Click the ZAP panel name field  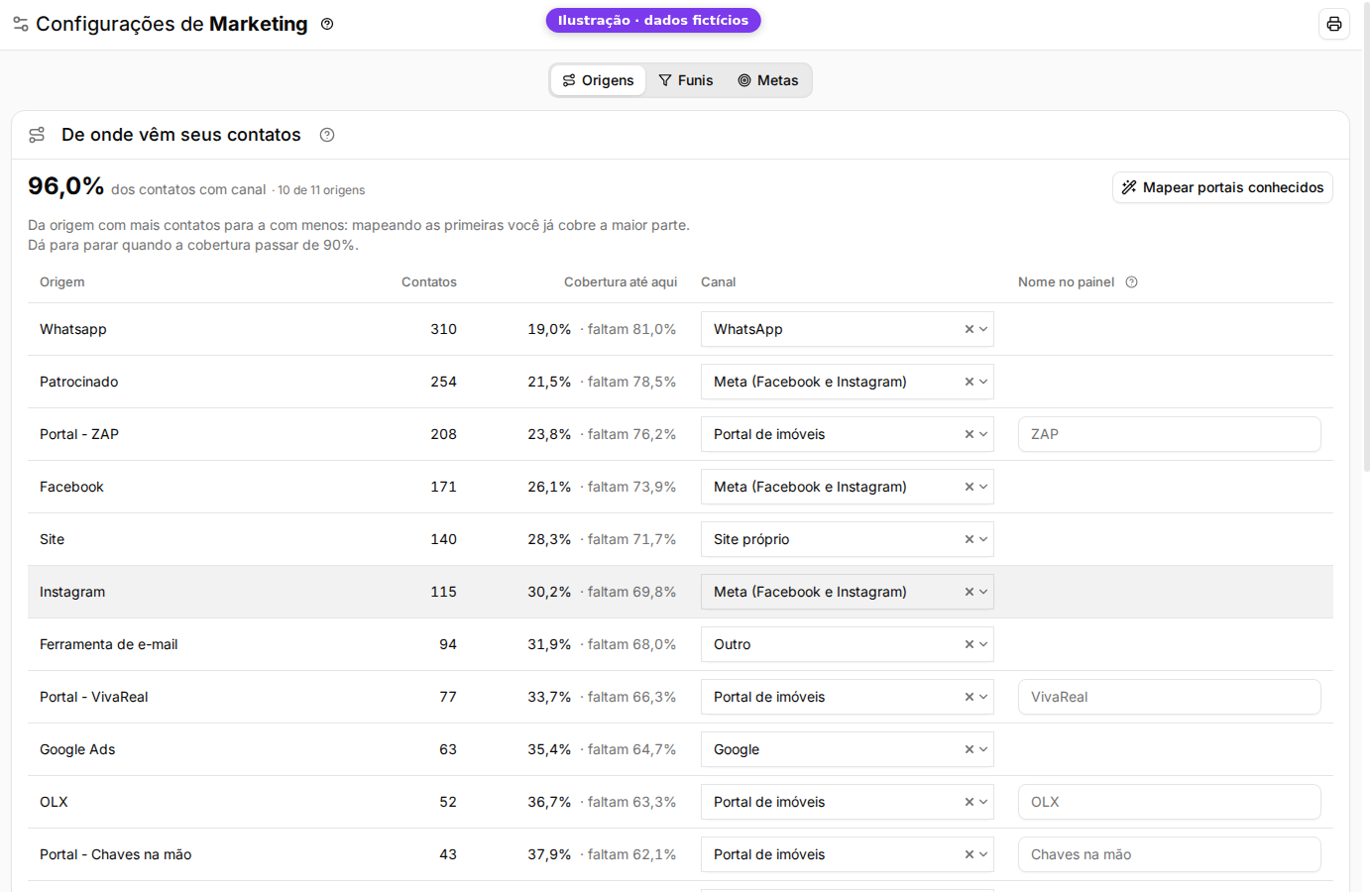click(1169, 434)
